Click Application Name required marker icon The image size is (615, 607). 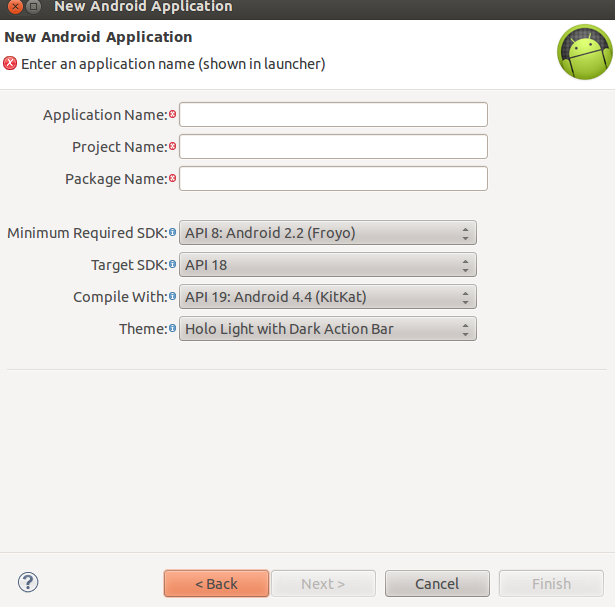pyautogui.click(x=172, y=114)
